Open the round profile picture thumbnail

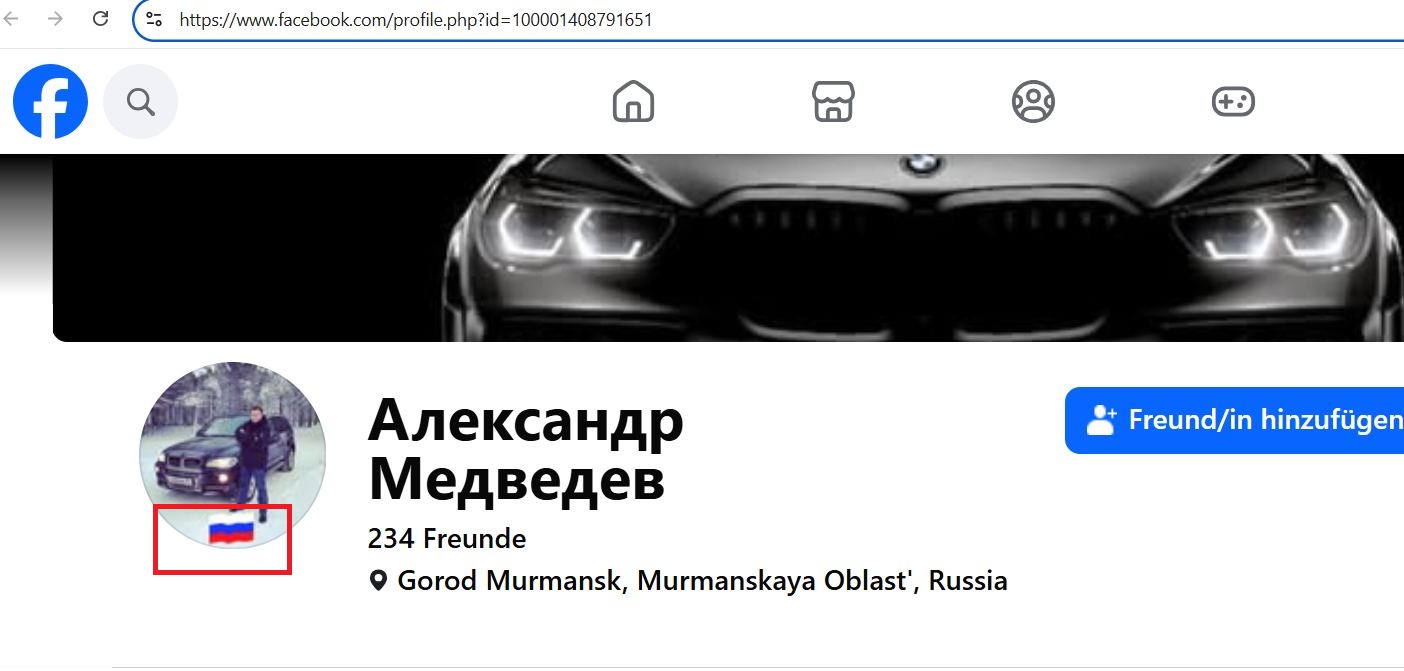[x=232, y=455]
